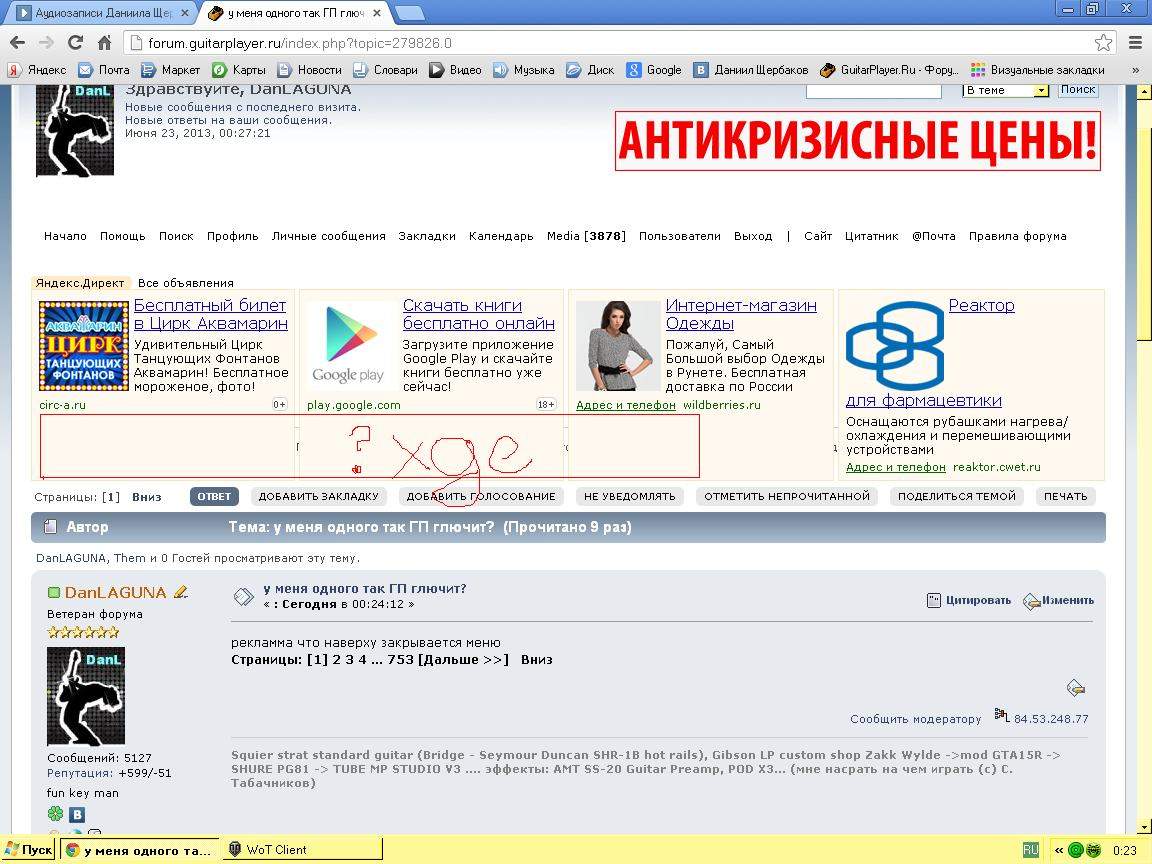Click the ОТМЕТИТЬ НЕПРОЧИТАННОЙ button

[x=787, y=497]
